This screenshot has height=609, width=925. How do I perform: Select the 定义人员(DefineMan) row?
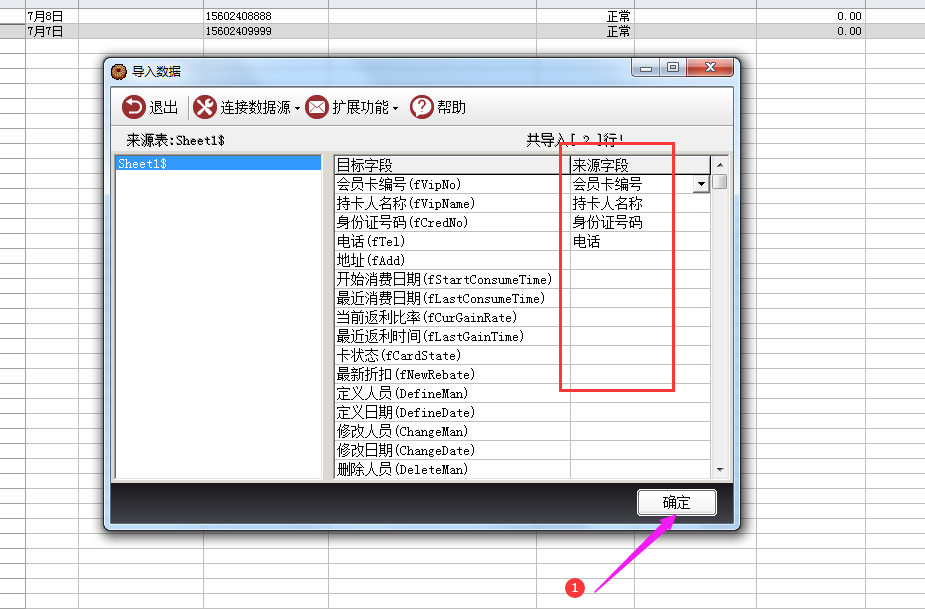tap(452, 393)
